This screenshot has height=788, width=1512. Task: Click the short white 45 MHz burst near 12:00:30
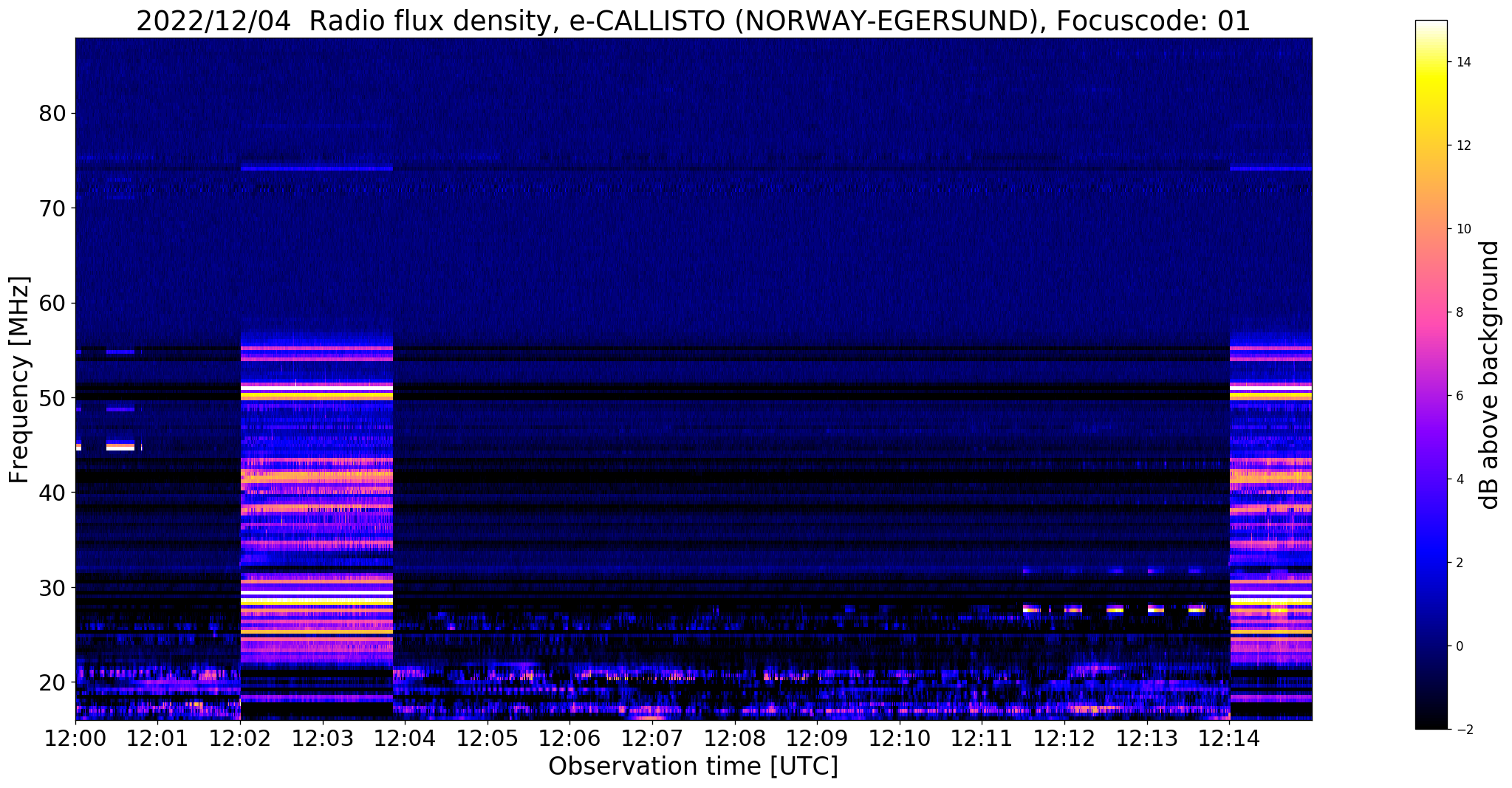[120, 446]
